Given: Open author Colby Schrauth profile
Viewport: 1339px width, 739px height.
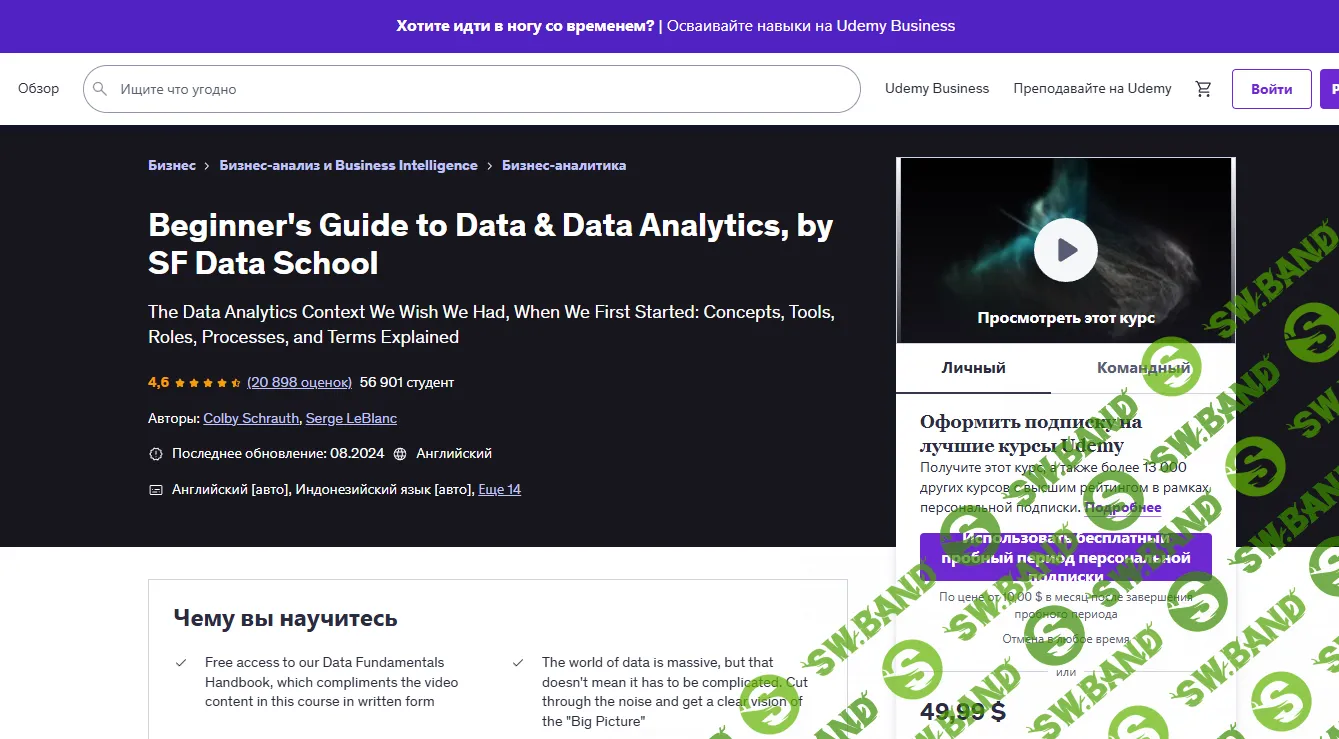Looking at the screenshot, I should click(251, 418).
